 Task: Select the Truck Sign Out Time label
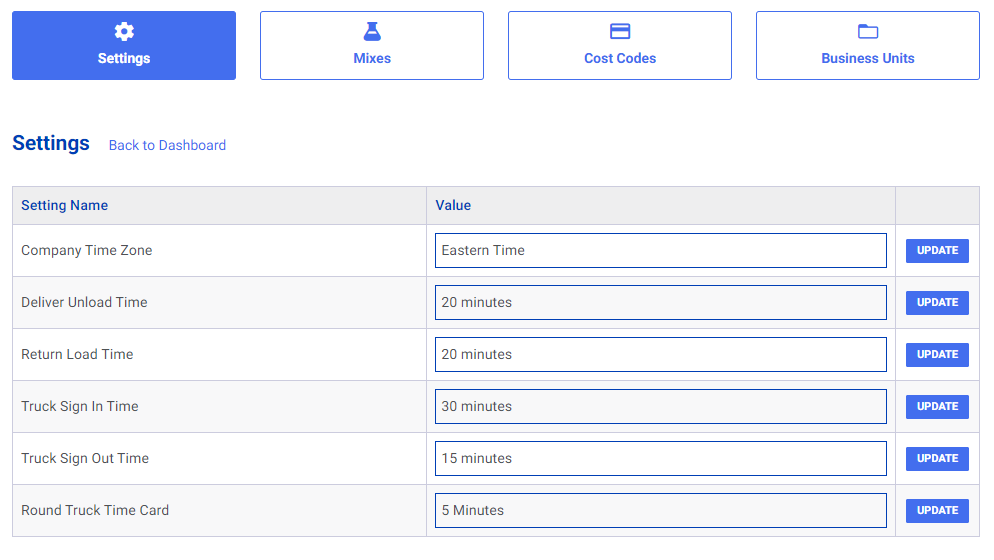(85, 459)
